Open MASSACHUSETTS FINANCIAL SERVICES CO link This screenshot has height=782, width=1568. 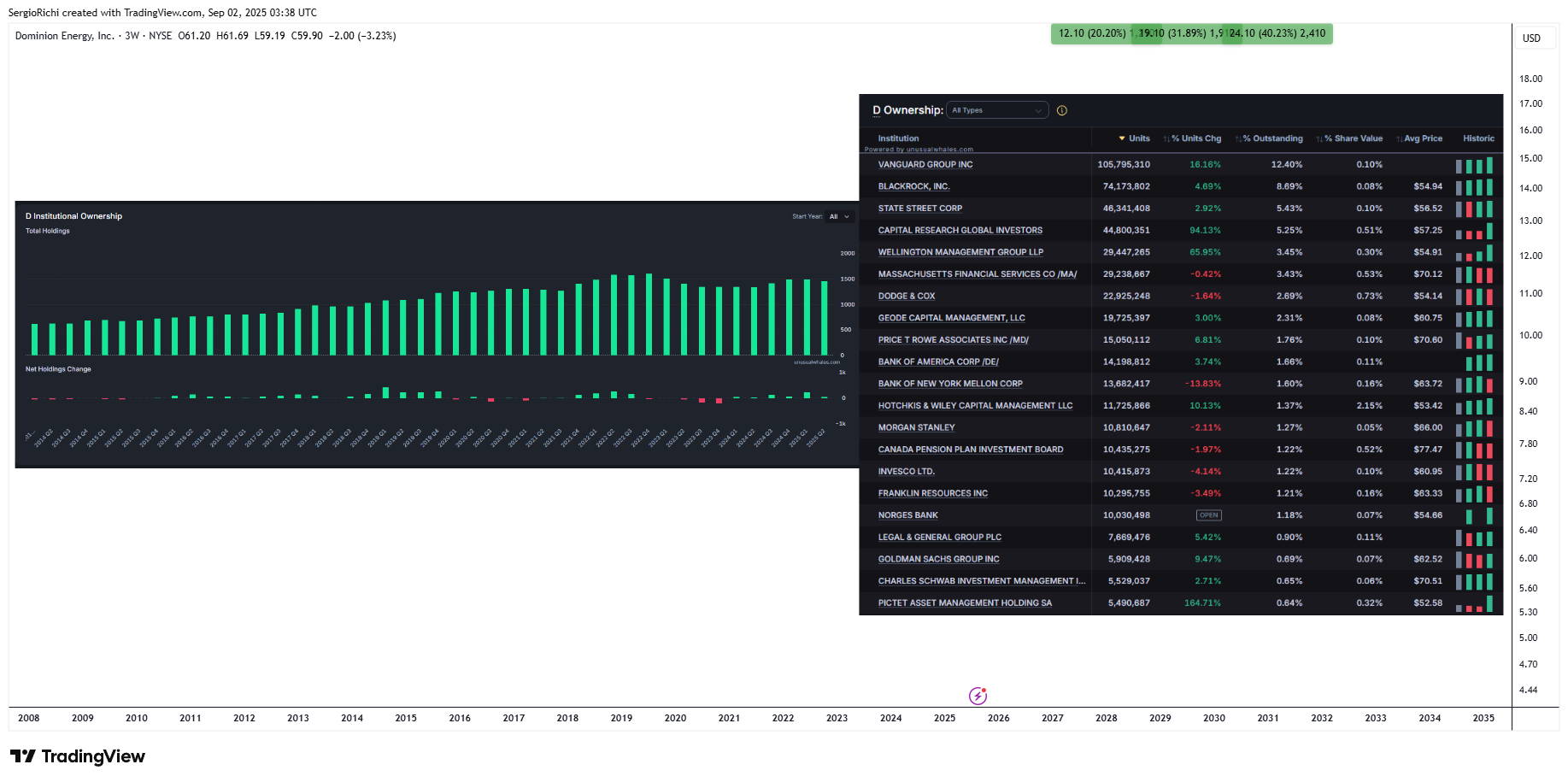(x=978, y=274)
